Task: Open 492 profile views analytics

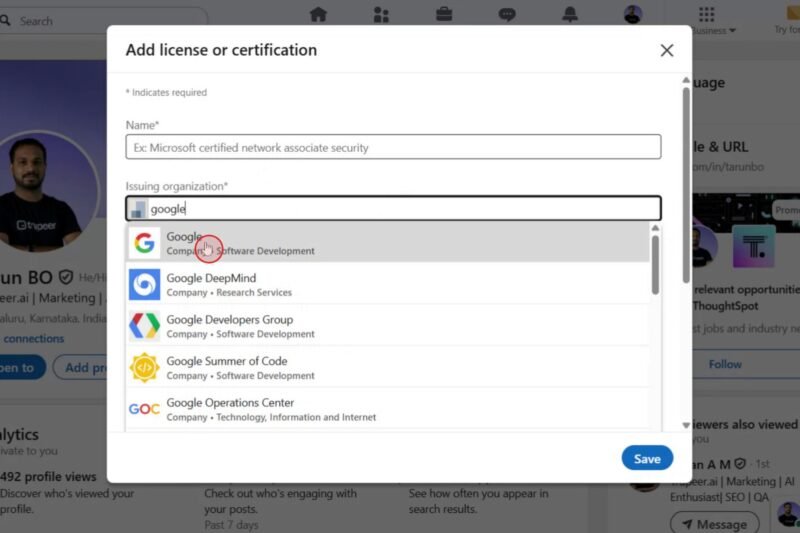Action: 48,476
